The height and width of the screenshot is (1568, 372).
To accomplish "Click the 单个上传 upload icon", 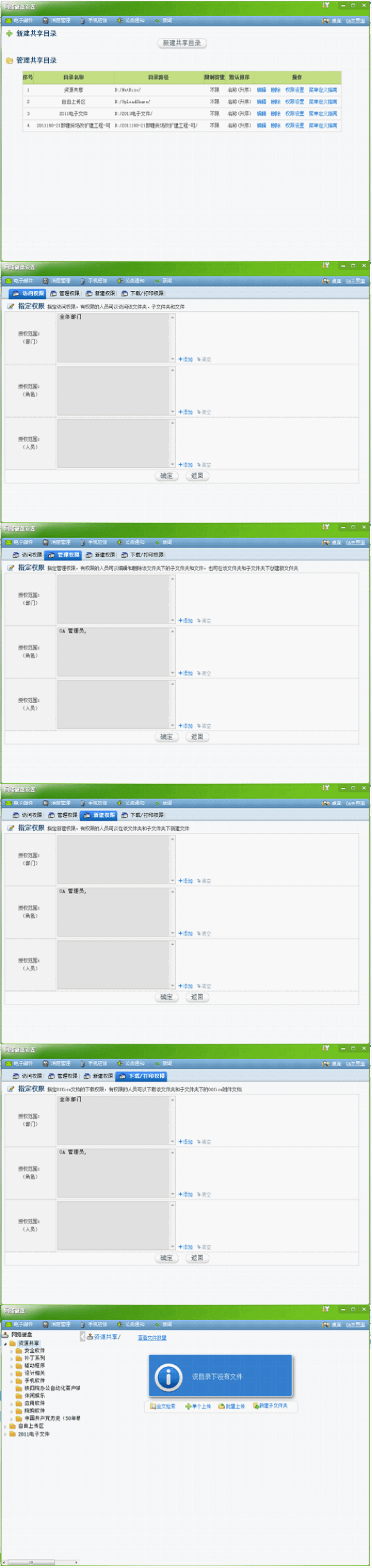I will pos(188,1406).
